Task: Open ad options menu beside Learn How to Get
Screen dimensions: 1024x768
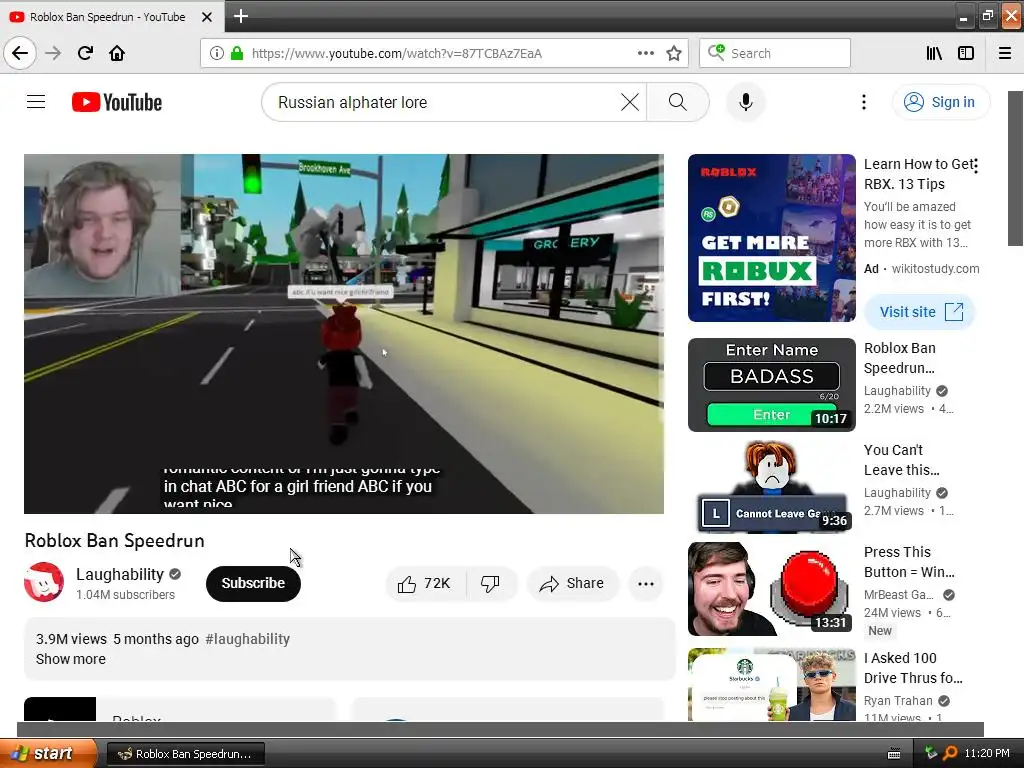Action: coord(976,166)
